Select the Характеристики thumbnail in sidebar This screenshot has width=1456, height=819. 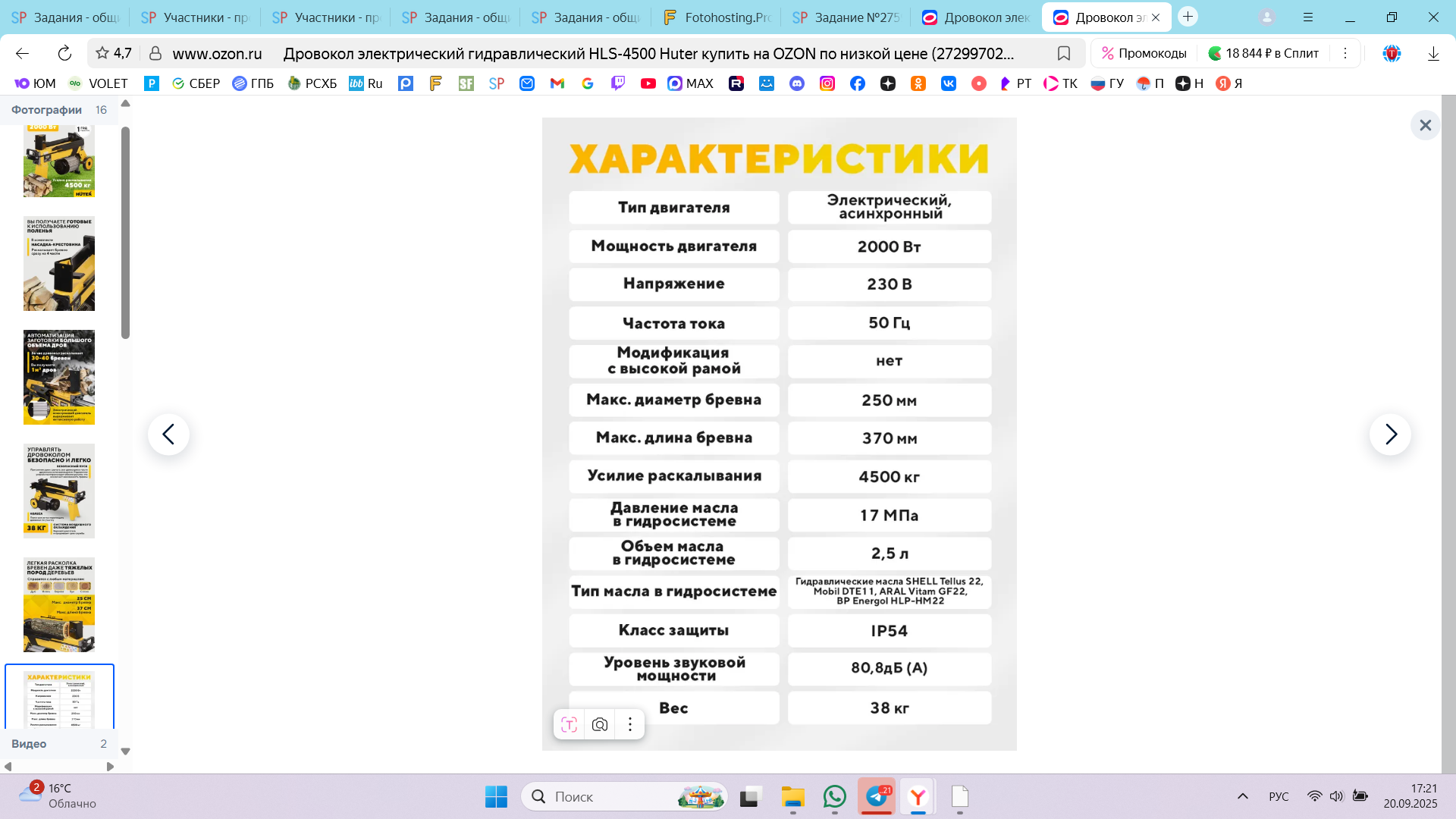pyautogui.click(x=59, y=698)
